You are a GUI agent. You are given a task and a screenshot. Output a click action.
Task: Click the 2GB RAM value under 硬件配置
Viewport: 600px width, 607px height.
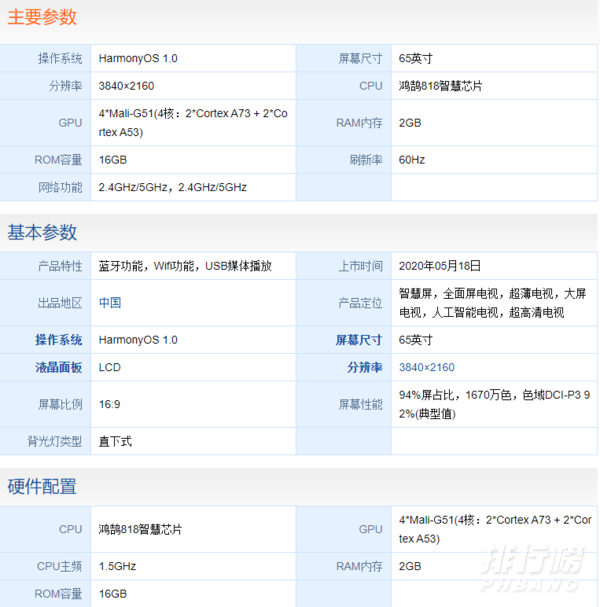point(410,566)
